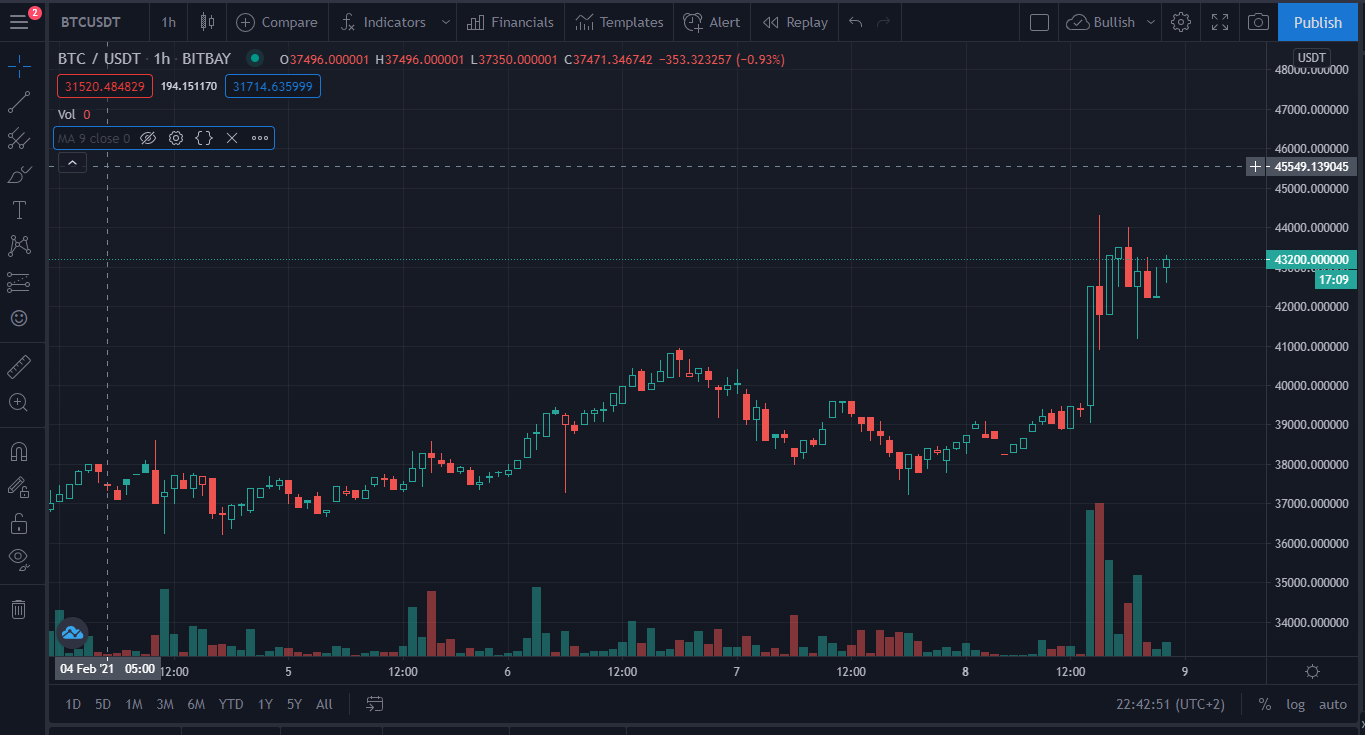
Task: Take a chart snapshot with camera icon
Action: pos(1259,22)
